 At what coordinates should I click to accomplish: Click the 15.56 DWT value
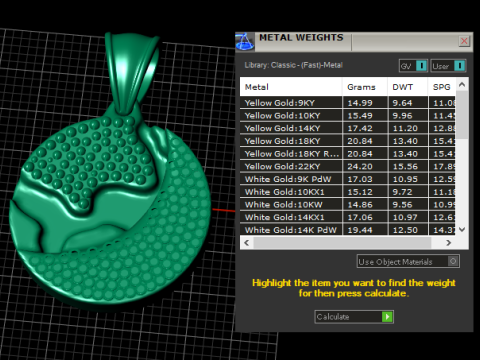pos(405,166)
